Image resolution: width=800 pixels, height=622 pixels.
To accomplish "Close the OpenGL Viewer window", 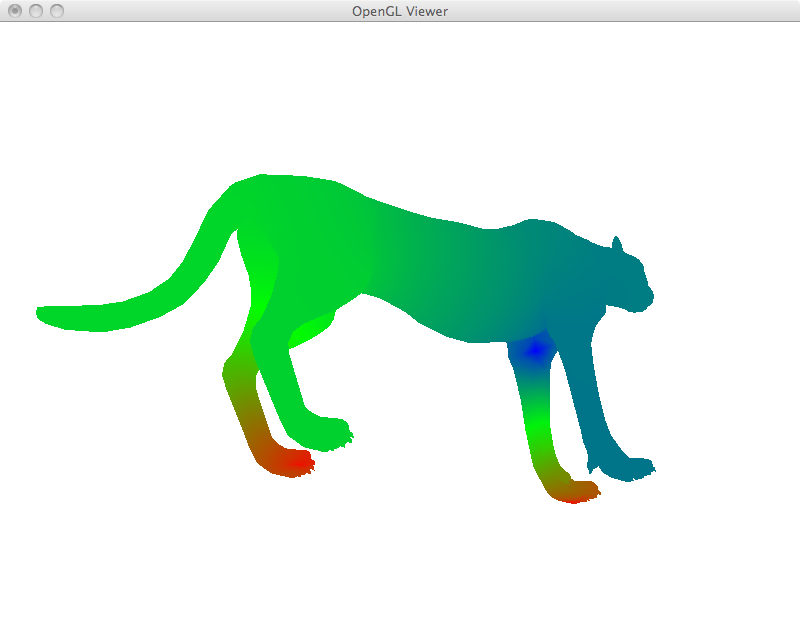I will pos(15,11).
